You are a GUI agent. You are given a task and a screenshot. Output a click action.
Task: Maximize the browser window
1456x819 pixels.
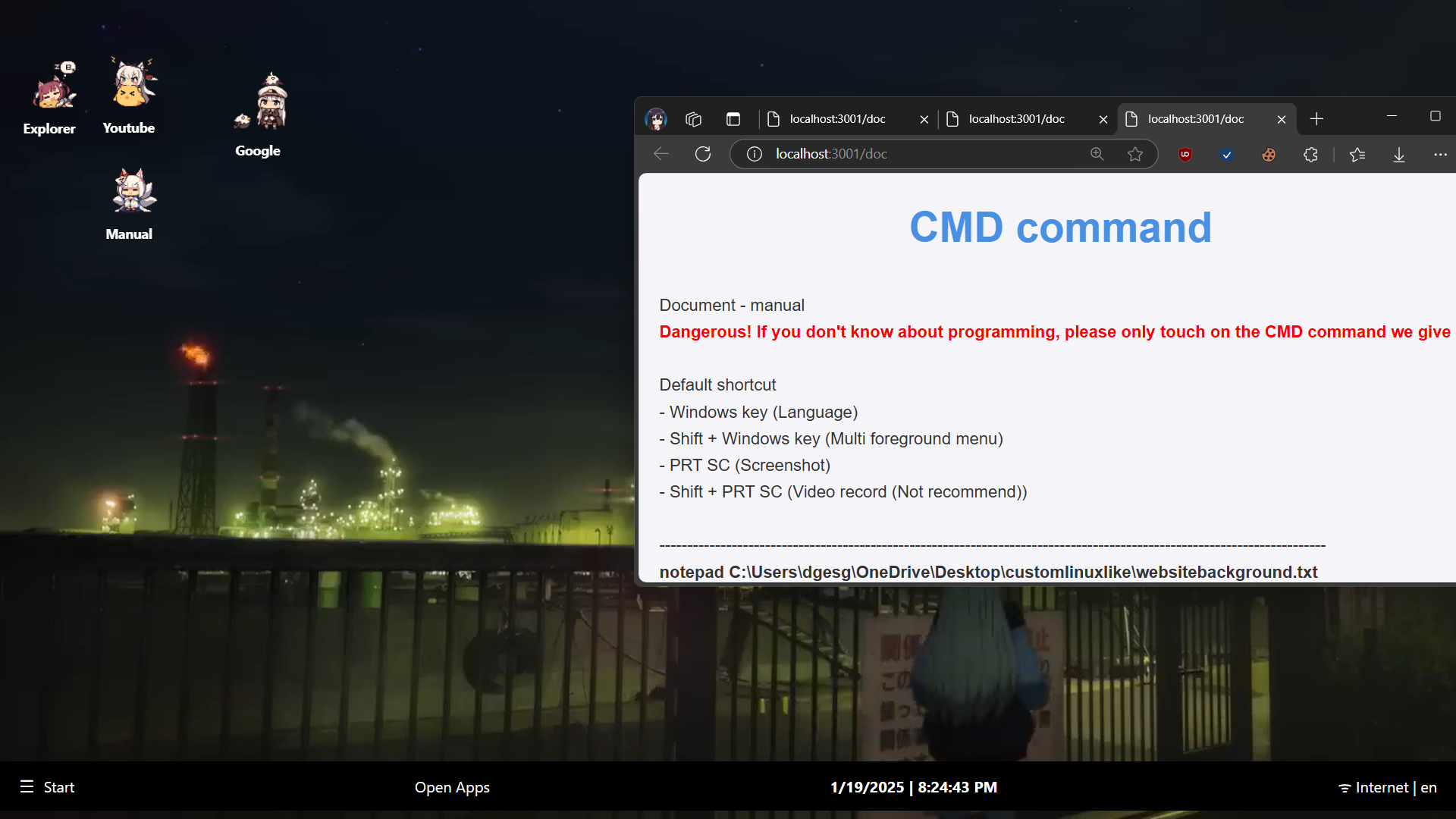1435,116
